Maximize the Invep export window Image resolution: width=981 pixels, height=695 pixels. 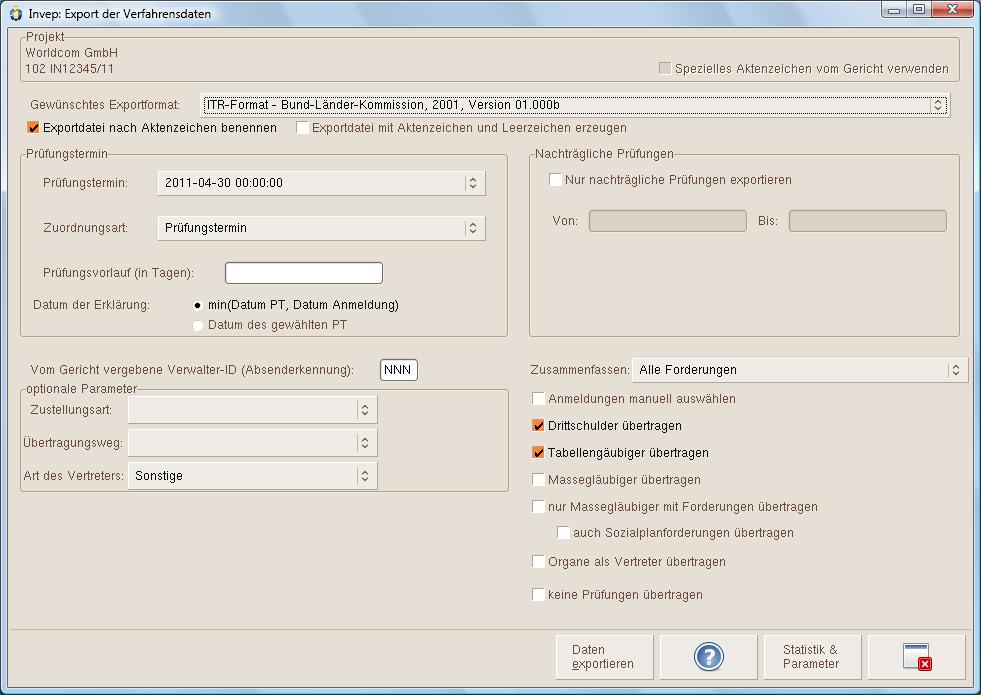[918, 9]
